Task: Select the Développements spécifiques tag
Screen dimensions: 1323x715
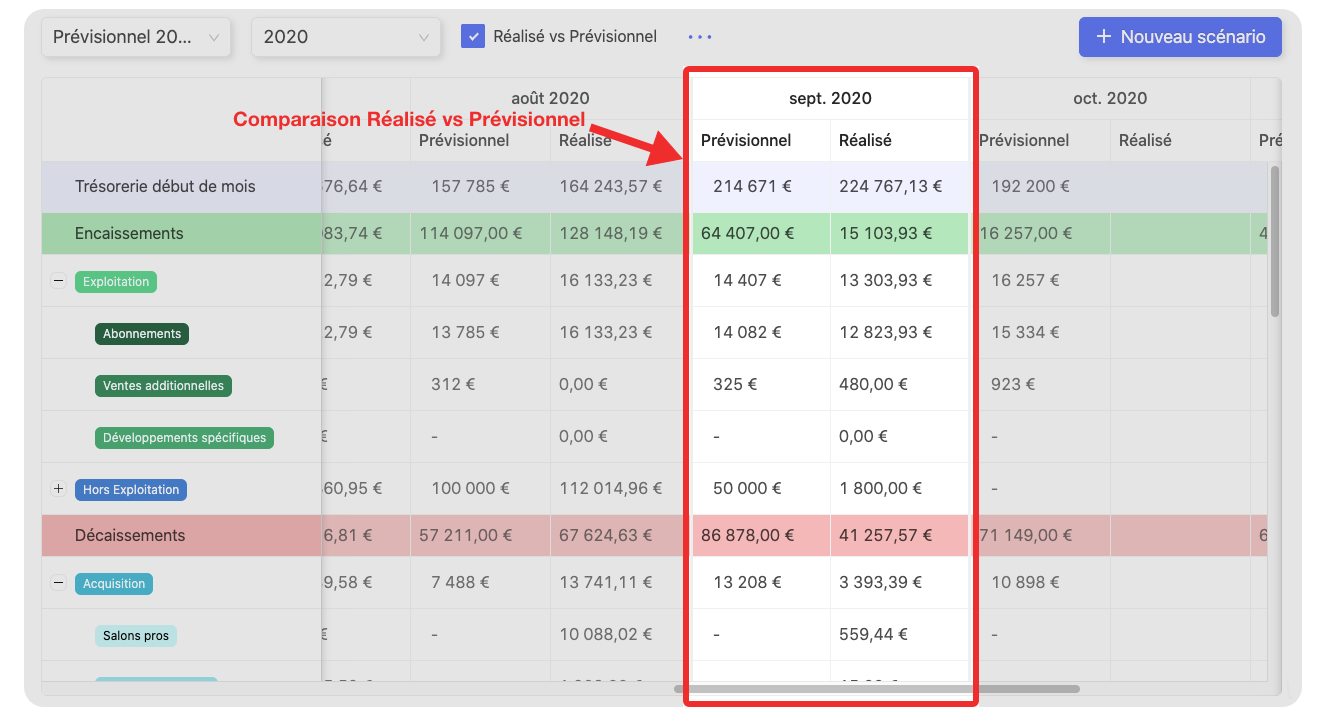Action: (x=184, y=438)
